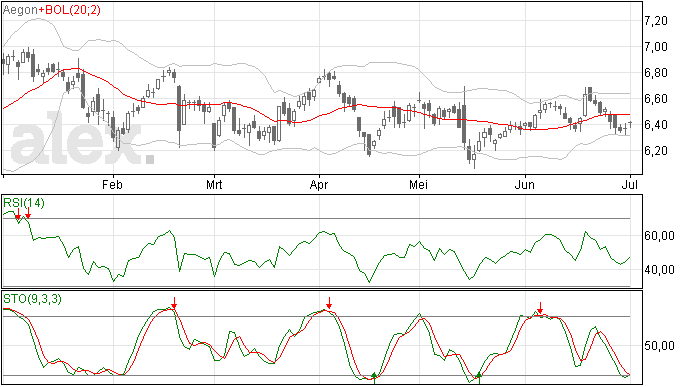The image size is (690, 387).
Task: Click the Jul month label
Action: pos(630,184)
